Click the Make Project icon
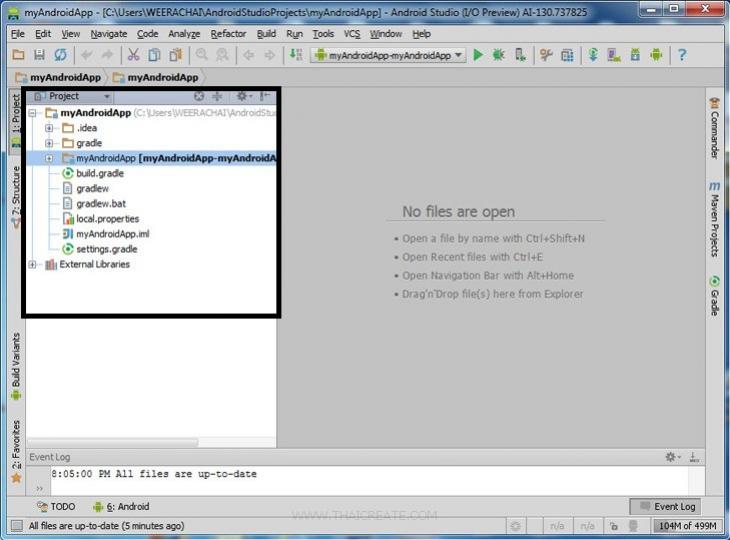 296,54
